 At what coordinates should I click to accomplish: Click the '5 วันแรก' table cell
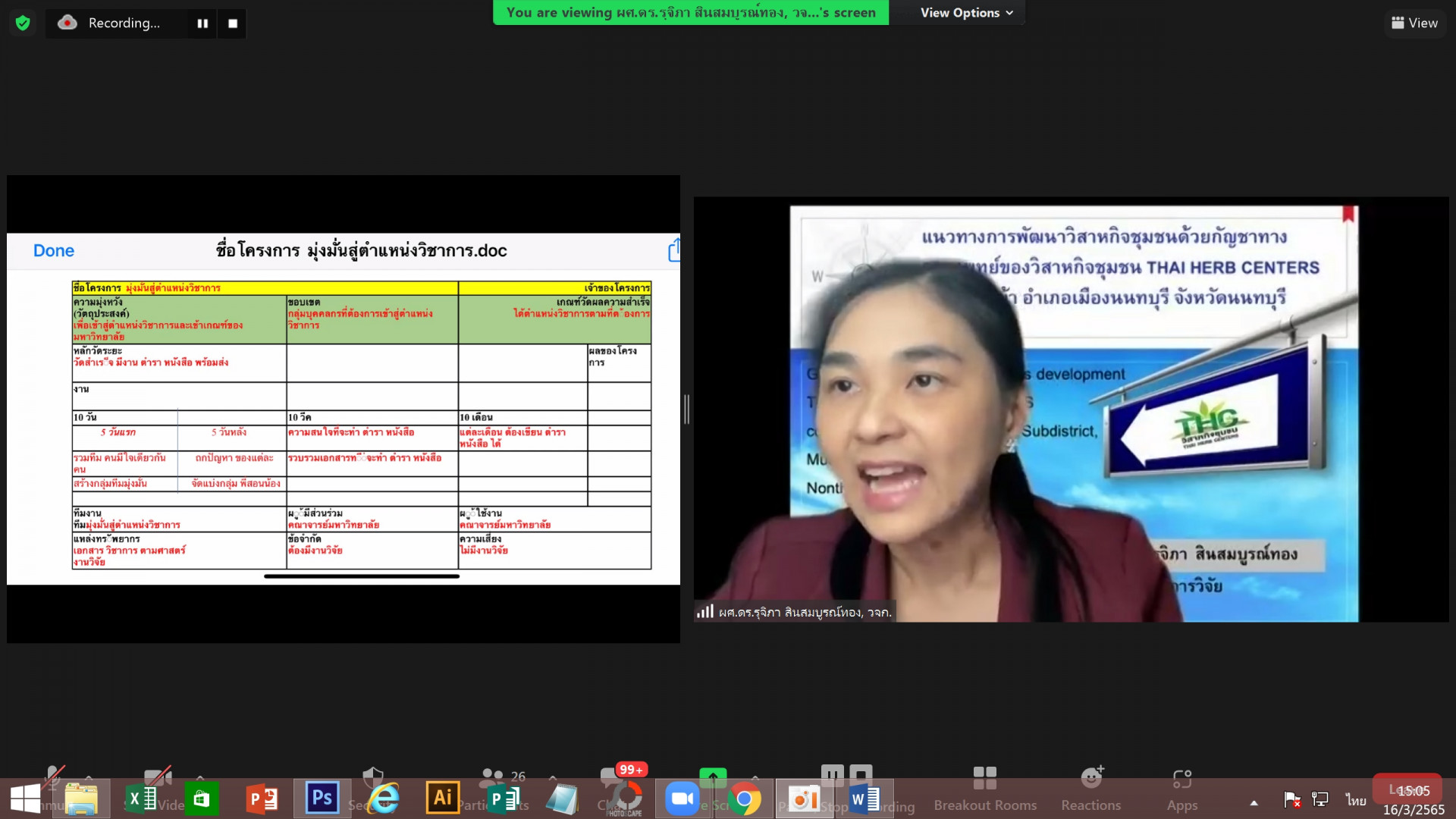pyautogui.click(x=124, y=438)
